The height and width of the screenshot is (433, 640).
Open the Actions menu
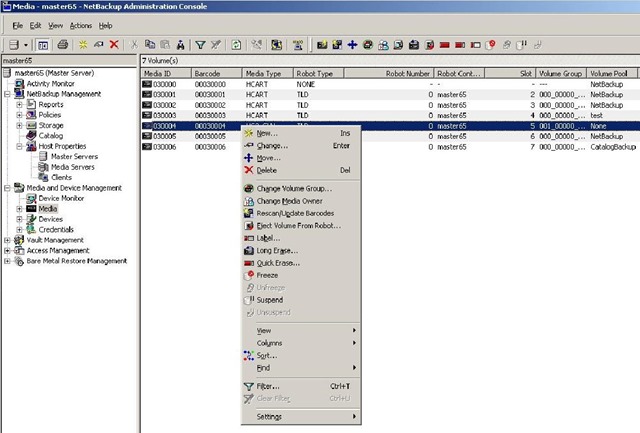pos(81,25)
